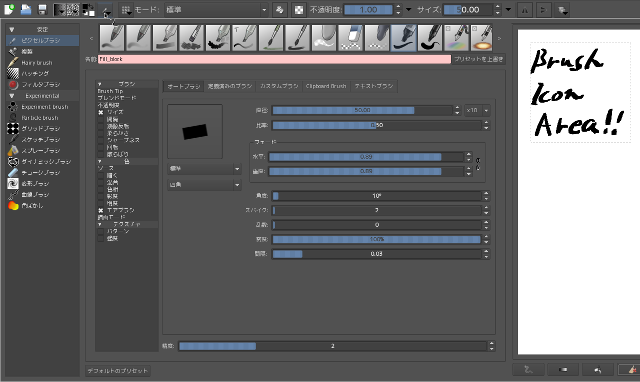Collapse the top brush engines group
640x382 pixels.
12,29
